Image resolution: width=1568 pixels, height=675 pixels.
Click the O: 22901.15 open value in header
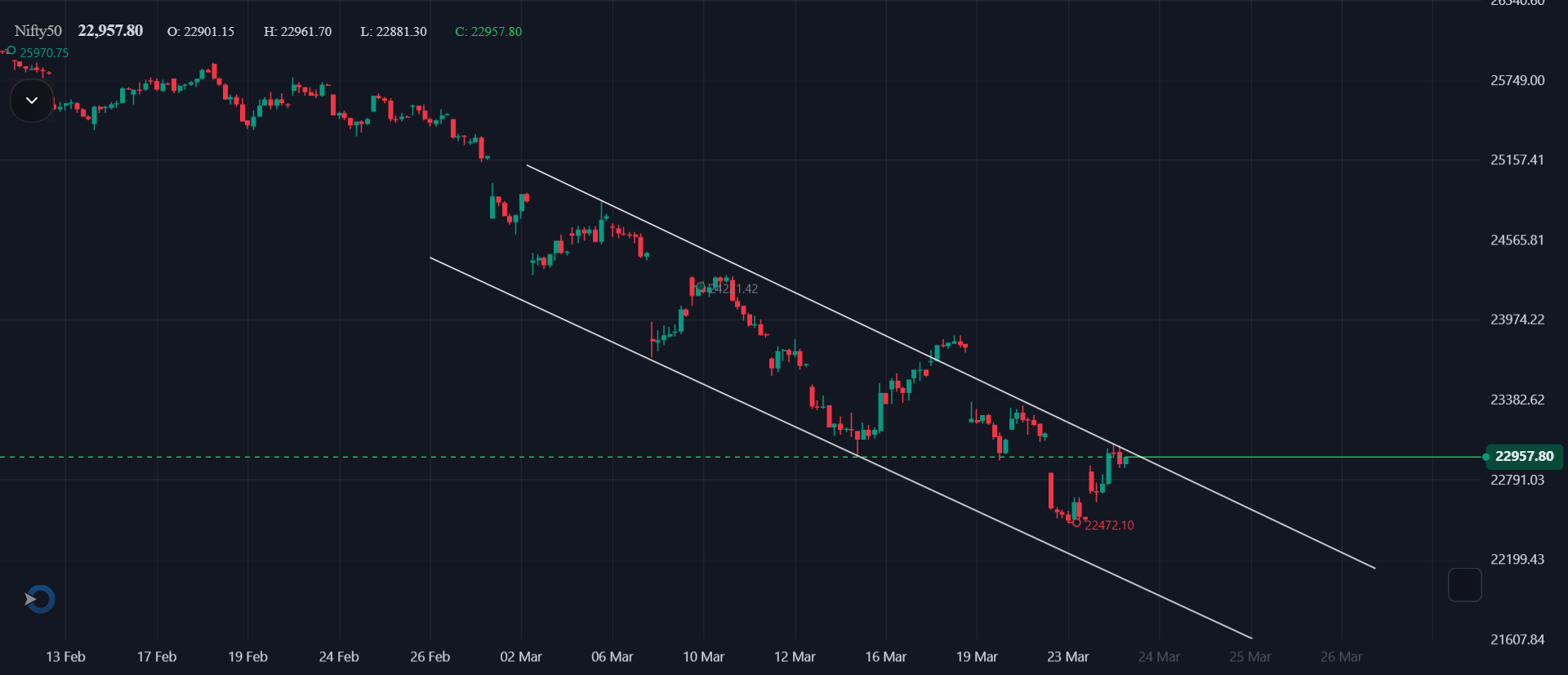click(x=201, y=32)
